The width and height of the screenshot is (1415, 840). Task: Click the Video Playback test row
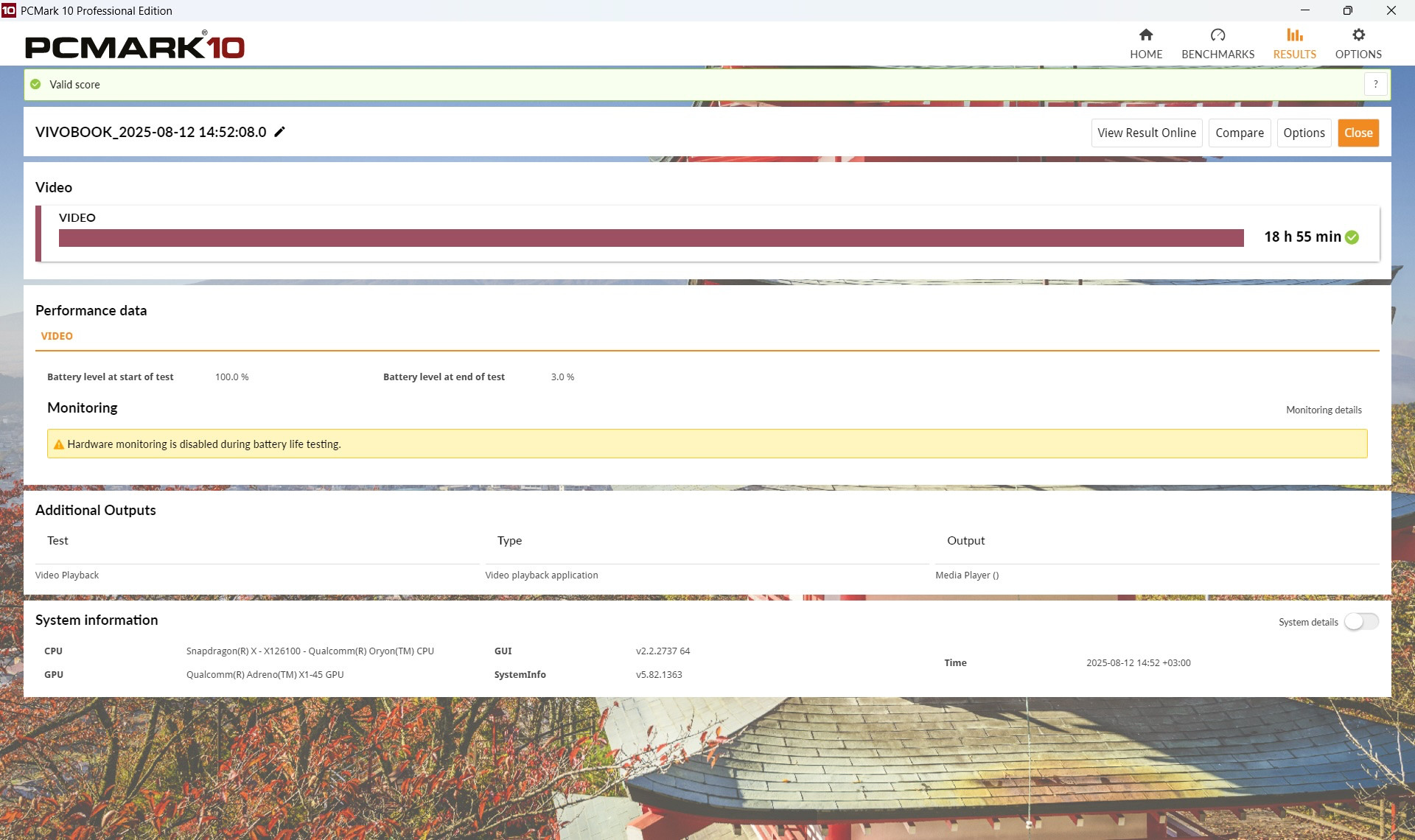pos(67,575)
